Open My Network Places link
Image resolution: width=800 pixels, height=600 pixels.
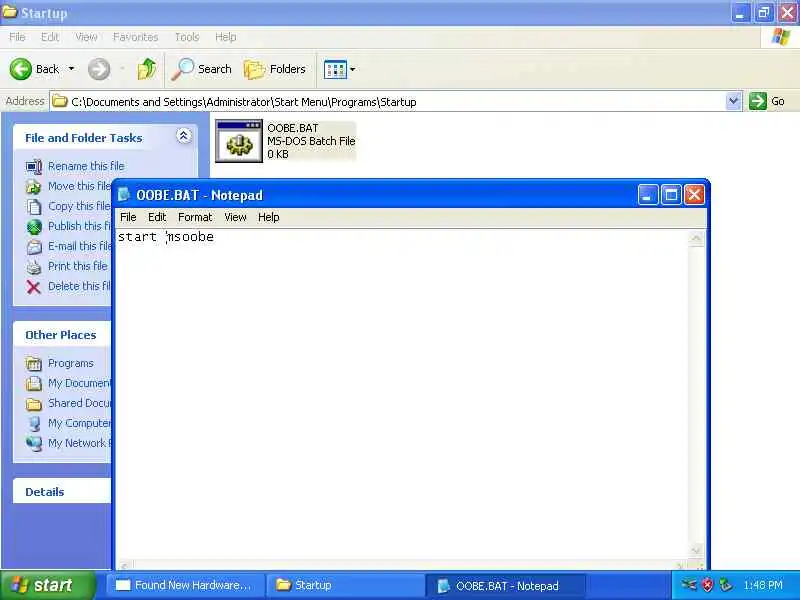[x=79, y=443]
